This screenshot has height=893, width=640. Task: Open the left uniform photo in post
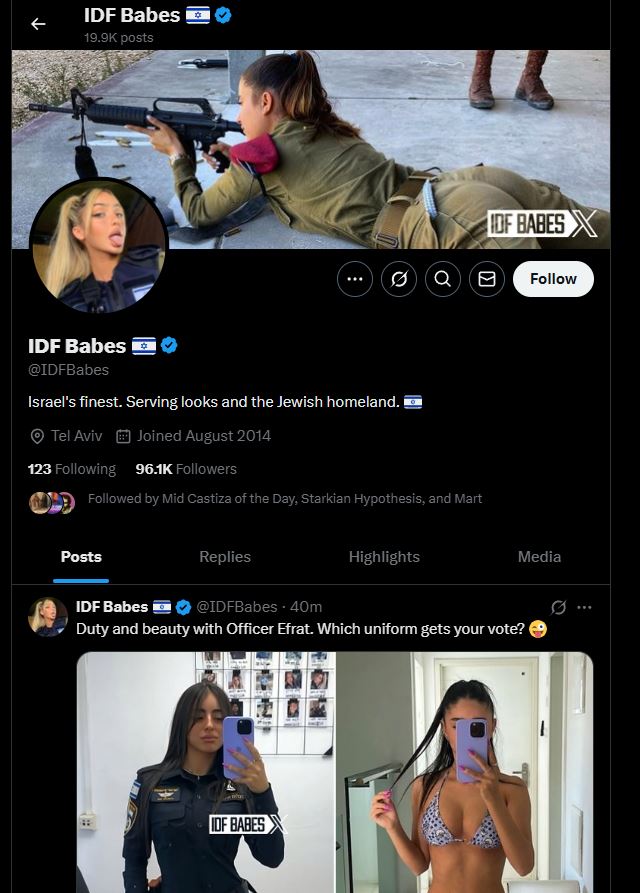[x=206, y=772]
